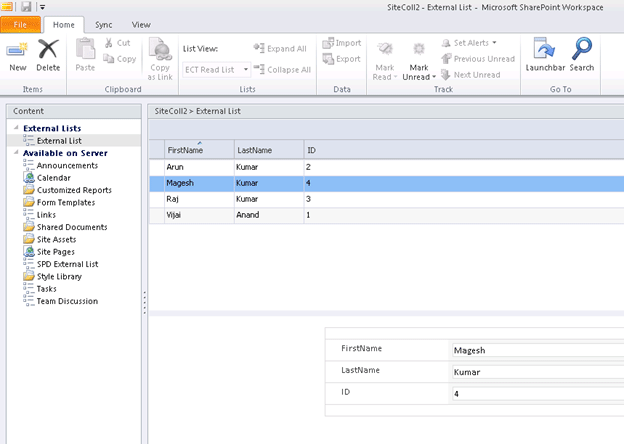Click the Next Unread icon
The image size is (624, 444).
coord(446,74)
